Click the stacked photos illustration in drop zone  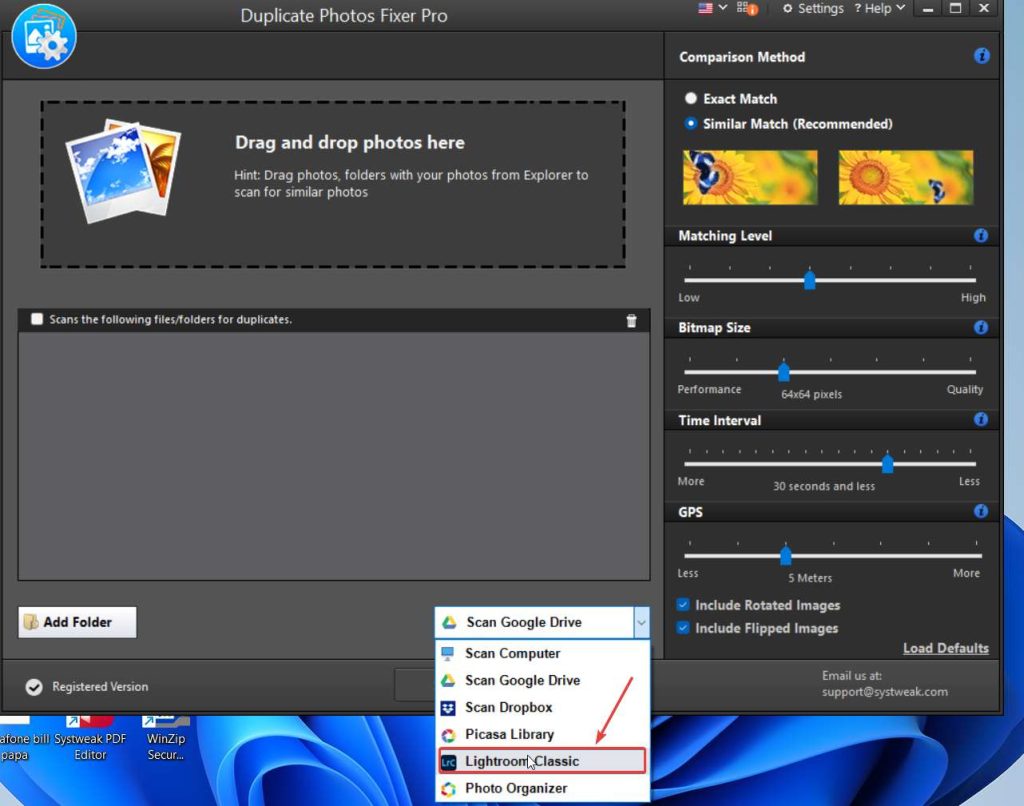pos(124,171)
